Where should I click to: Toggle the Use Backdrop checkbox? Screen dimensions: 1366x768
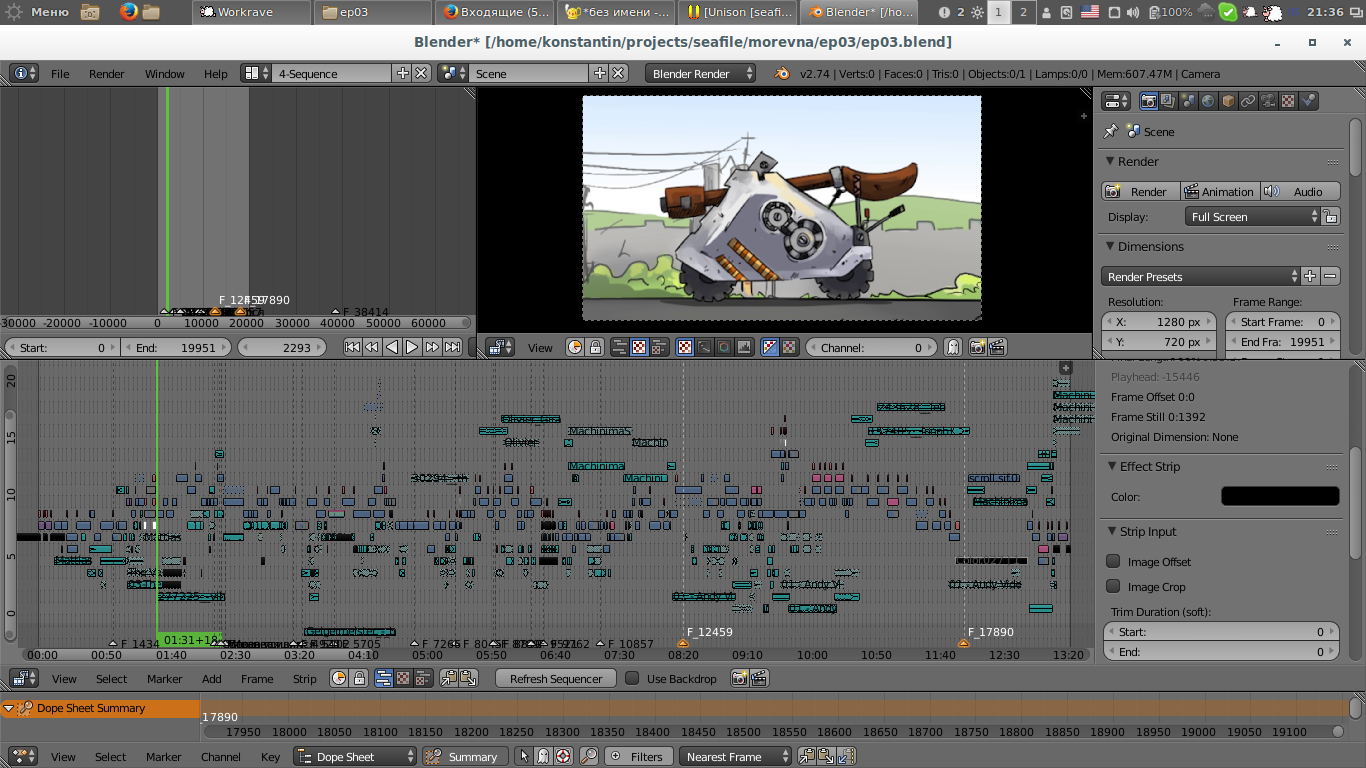click(632, 678)
